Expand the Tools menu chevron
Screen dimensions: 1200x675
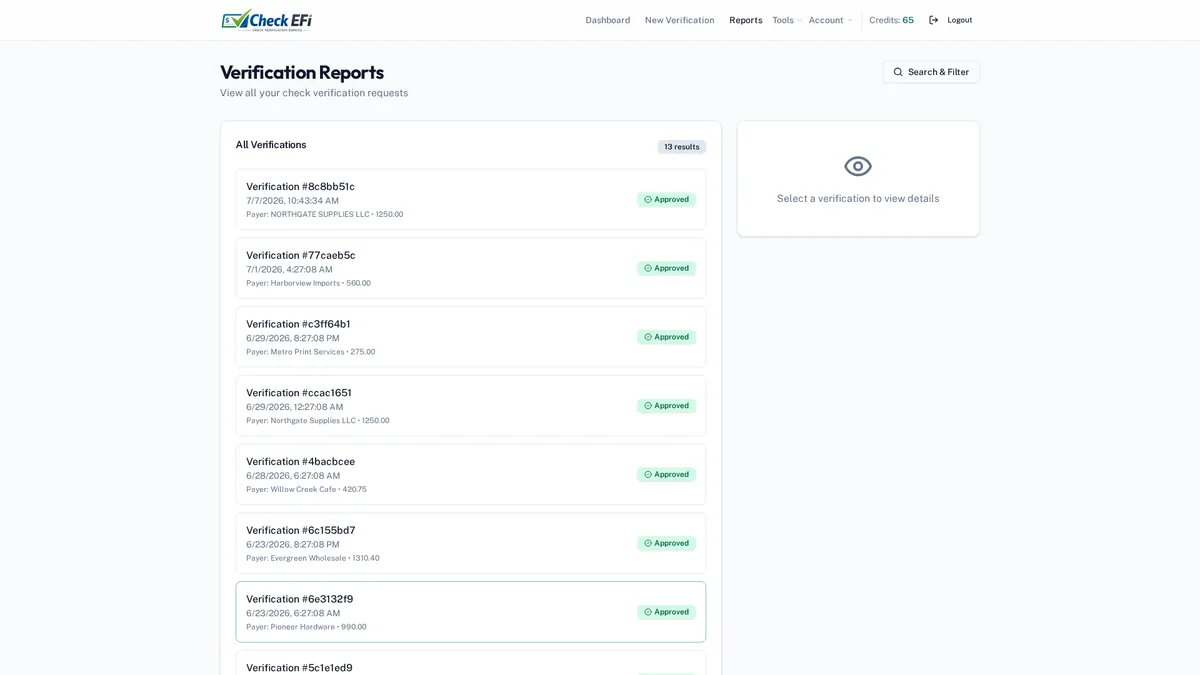[x=799, y=21]
